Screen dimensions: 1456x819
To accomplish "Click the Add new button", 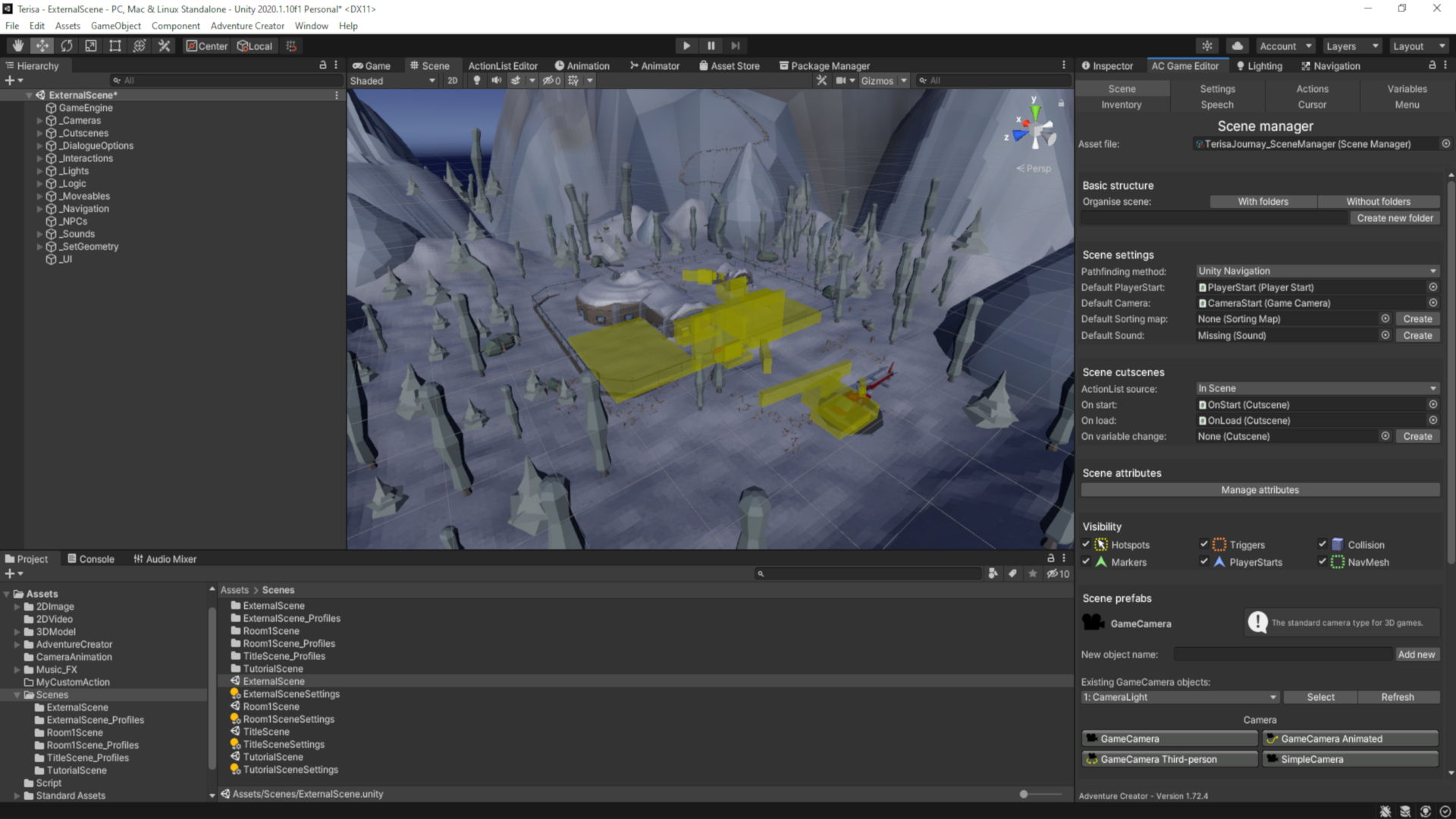I will click(x=1416, y=654).
